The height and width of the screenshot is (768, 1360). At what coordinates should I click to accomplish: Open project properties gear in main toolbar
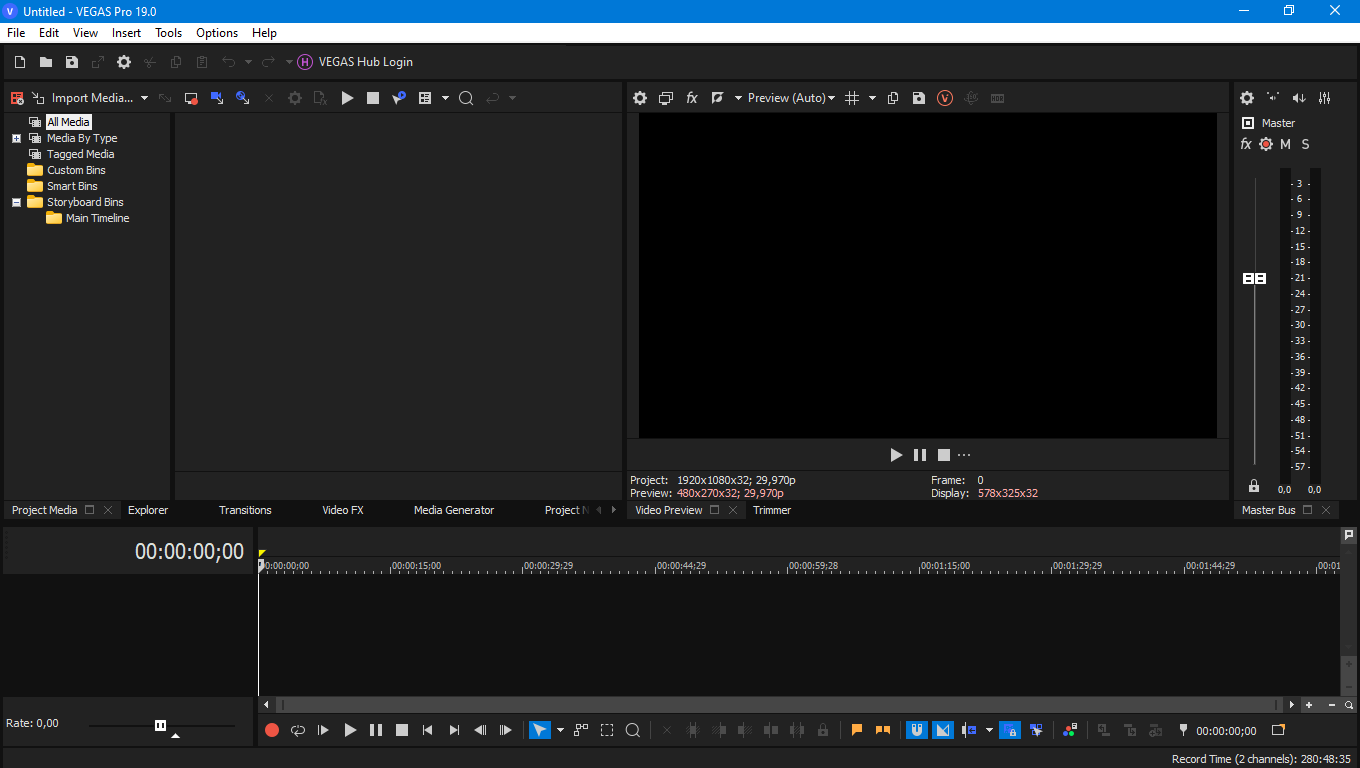tap(124, 62)
